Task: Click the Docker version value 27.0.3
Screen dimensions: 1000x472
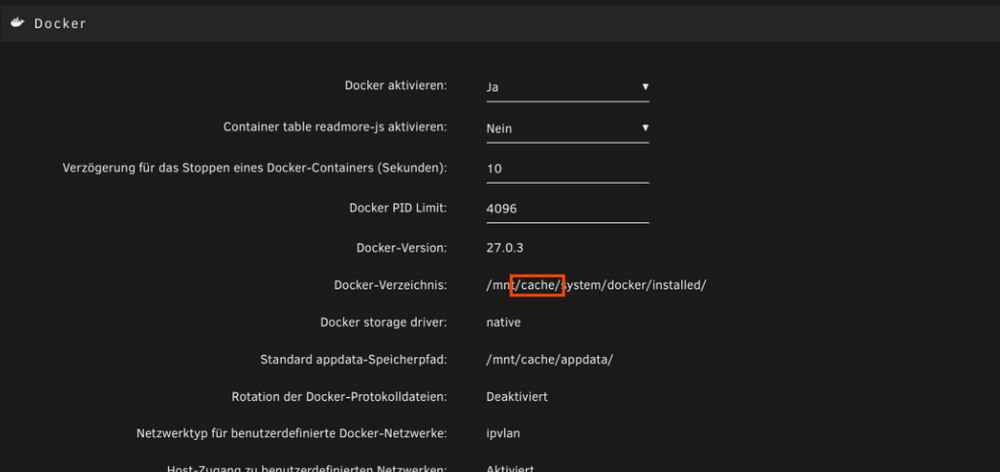Action: pyautogui.click(x=505, y=247)
